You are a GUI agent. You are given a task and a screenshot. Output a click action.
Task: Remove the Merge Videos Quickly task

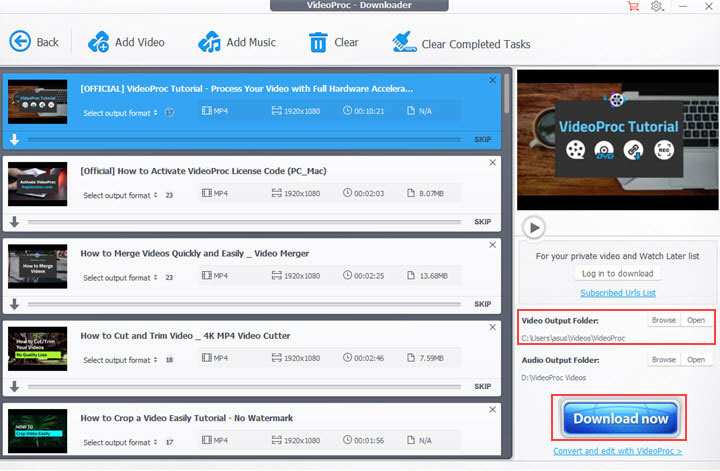click(492, 245)
